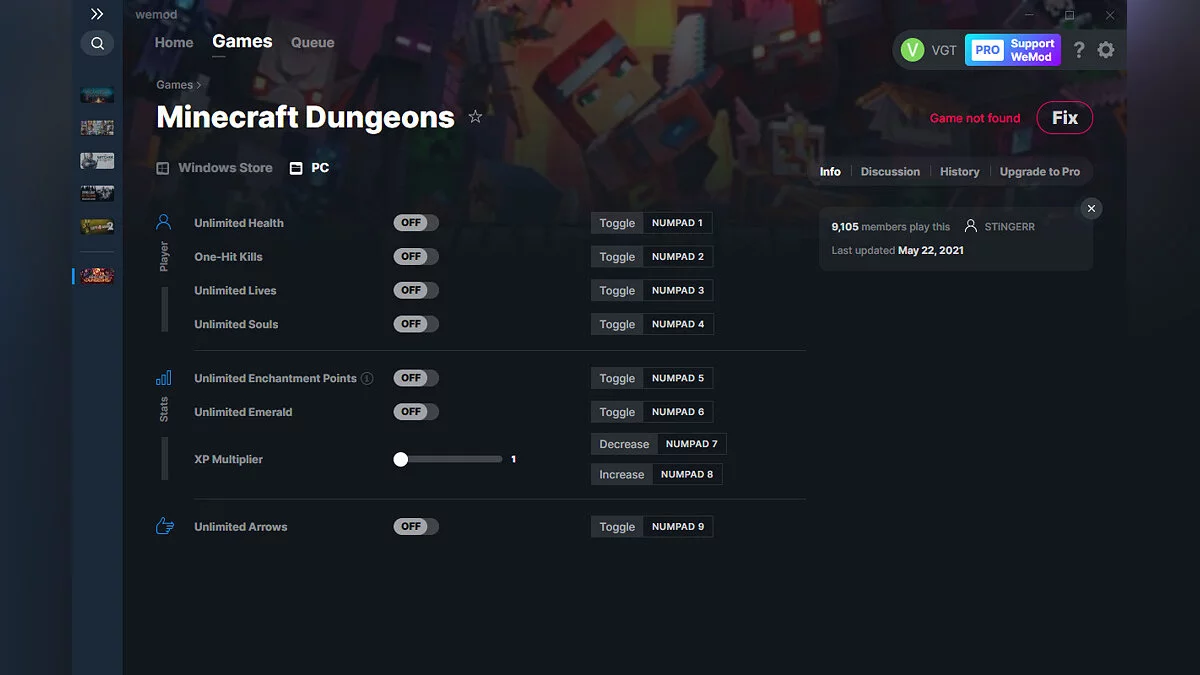Click the Upgrade to Pro tab
This screenshot has width=1200, height=675.
tap(1040, 172)
